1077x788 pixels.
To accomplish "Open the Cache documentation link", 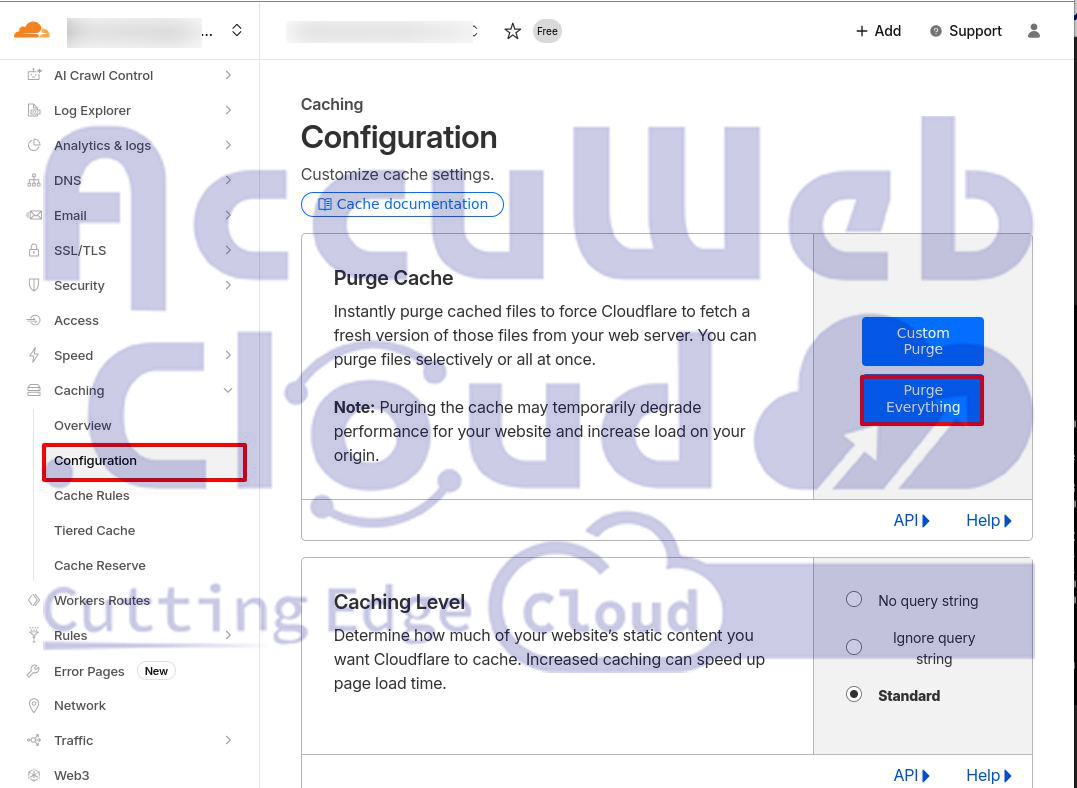I will pyautogui.click(x=402, y=204).
